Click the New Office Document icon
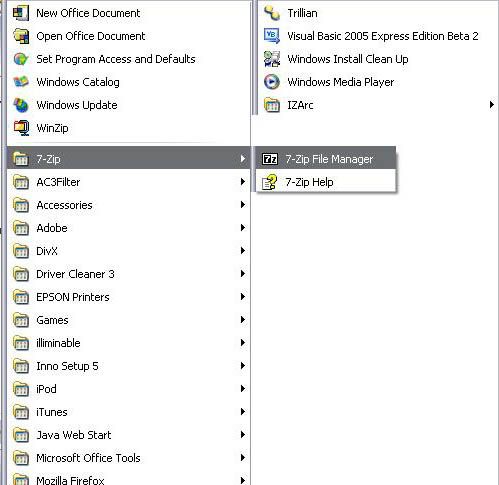 click(x=21, y=13)
